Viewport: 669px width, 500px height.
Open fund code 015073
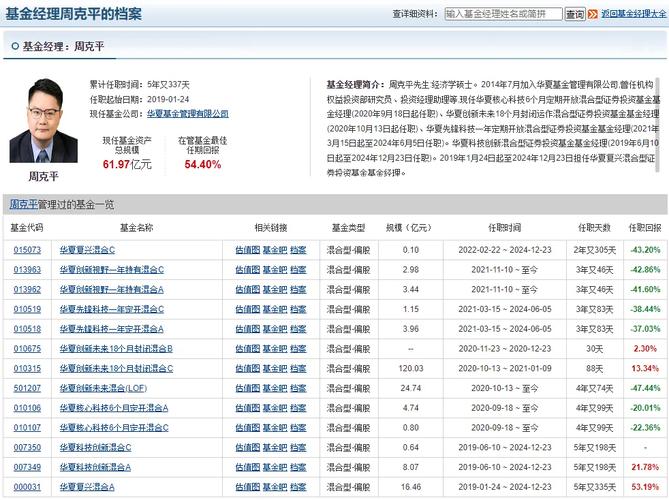[27, 250]
